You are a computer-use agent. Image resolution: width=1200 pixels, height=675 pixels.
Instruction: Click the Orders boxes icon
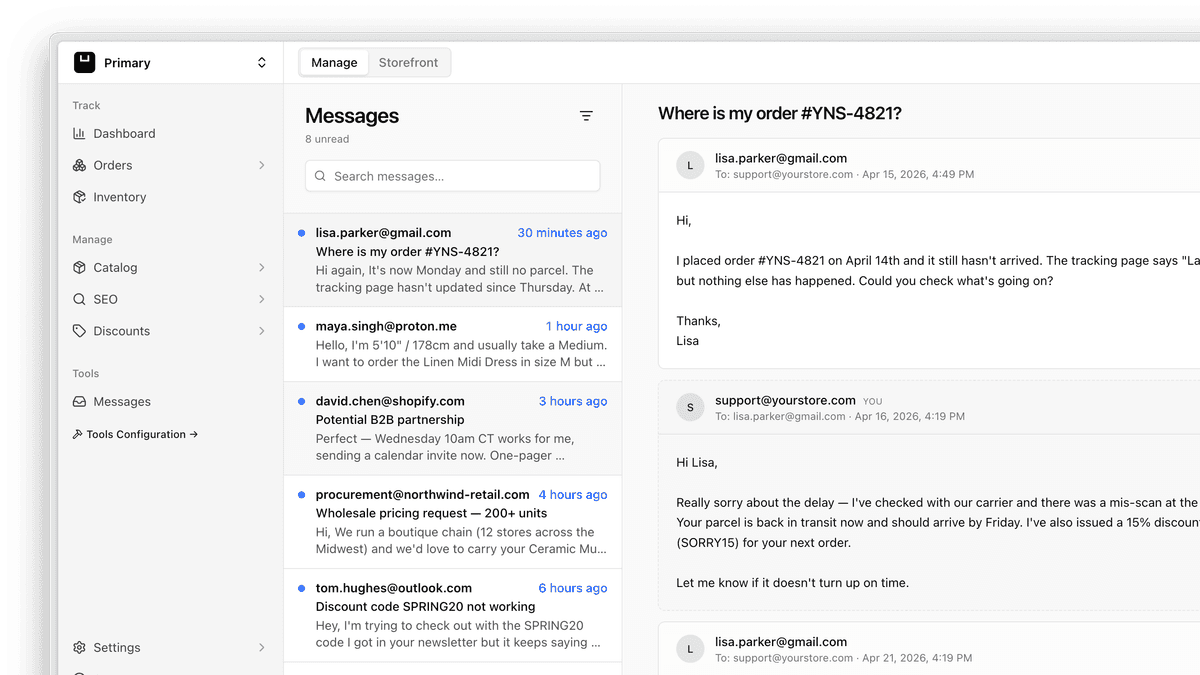pyautogui.click(x=80, y=166)
